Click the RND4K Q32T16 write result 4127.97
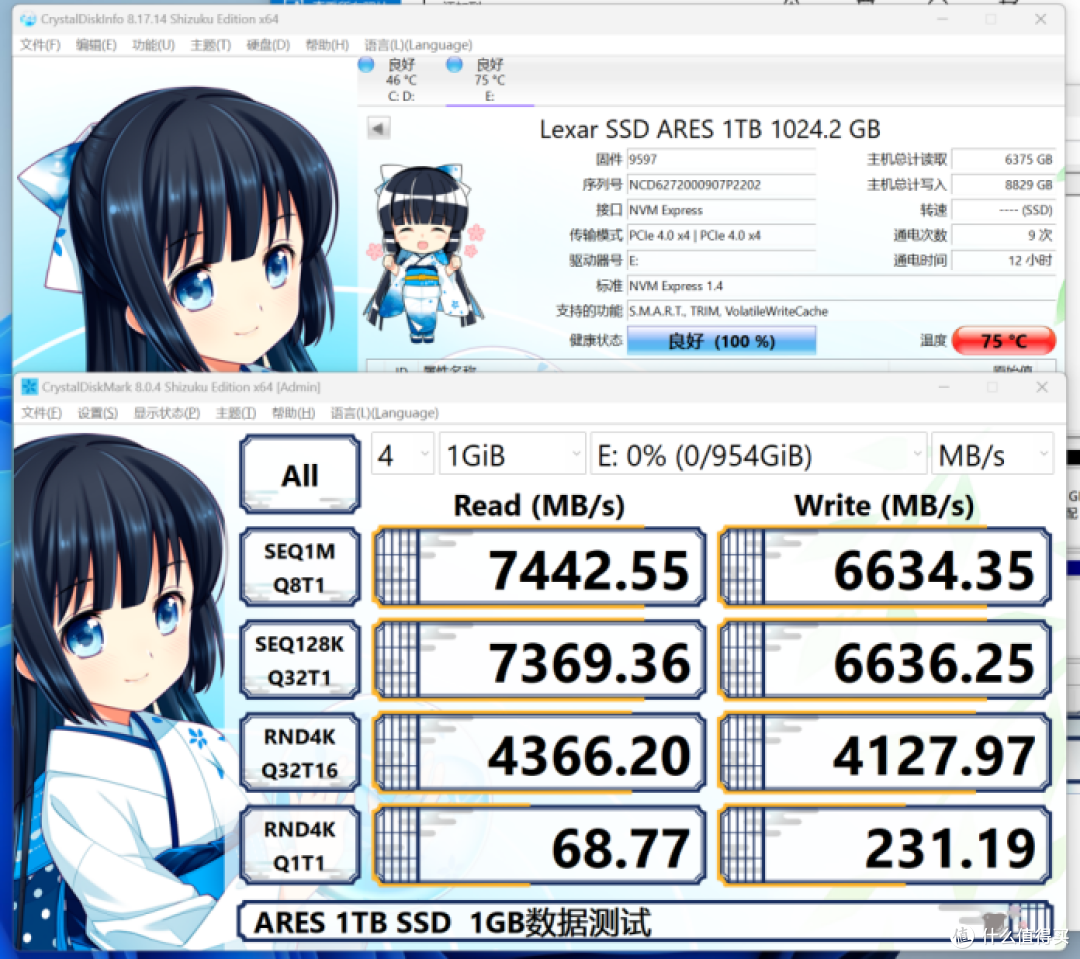The image size is (1080, 959). (x=885, y=753)
